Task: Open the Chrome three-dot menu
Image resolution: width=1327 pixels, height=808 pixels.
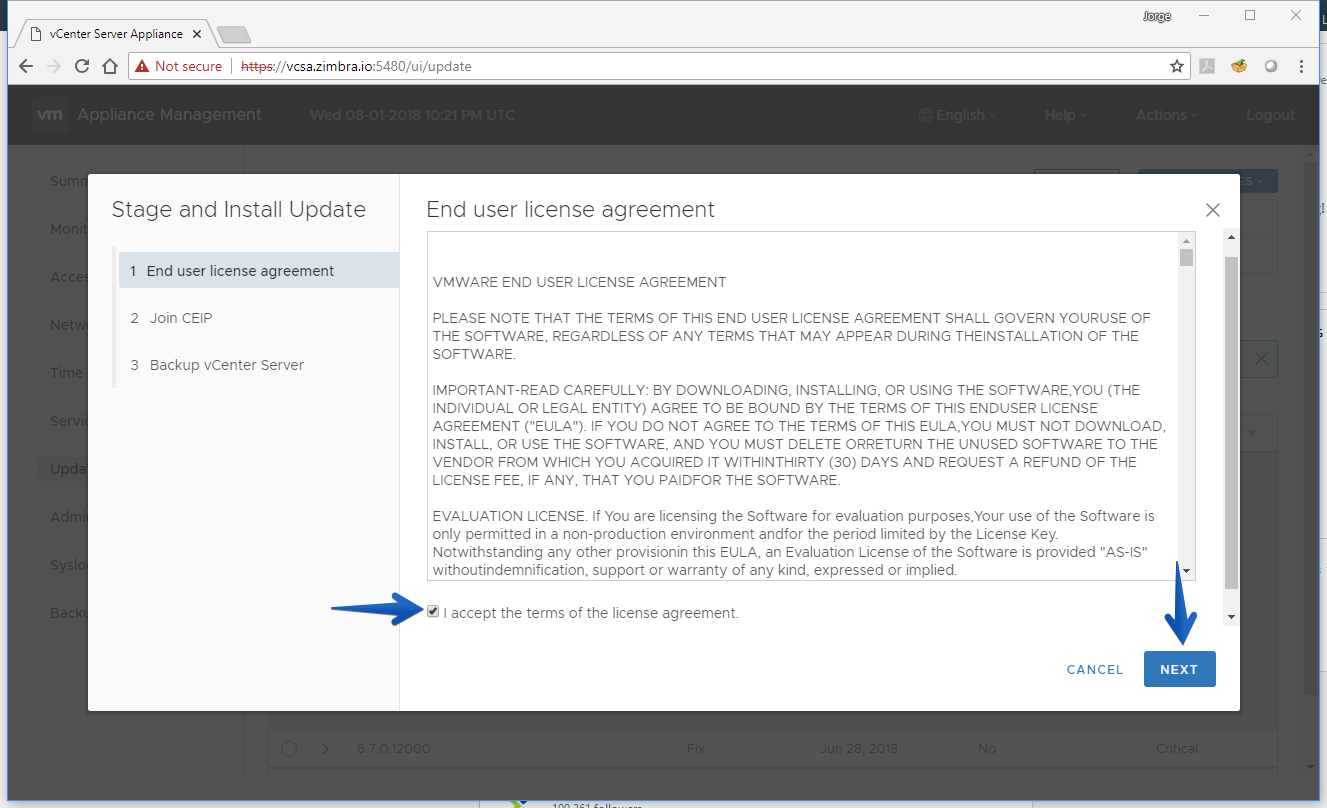Action: pyautogui.click(x=1301, y=67)
